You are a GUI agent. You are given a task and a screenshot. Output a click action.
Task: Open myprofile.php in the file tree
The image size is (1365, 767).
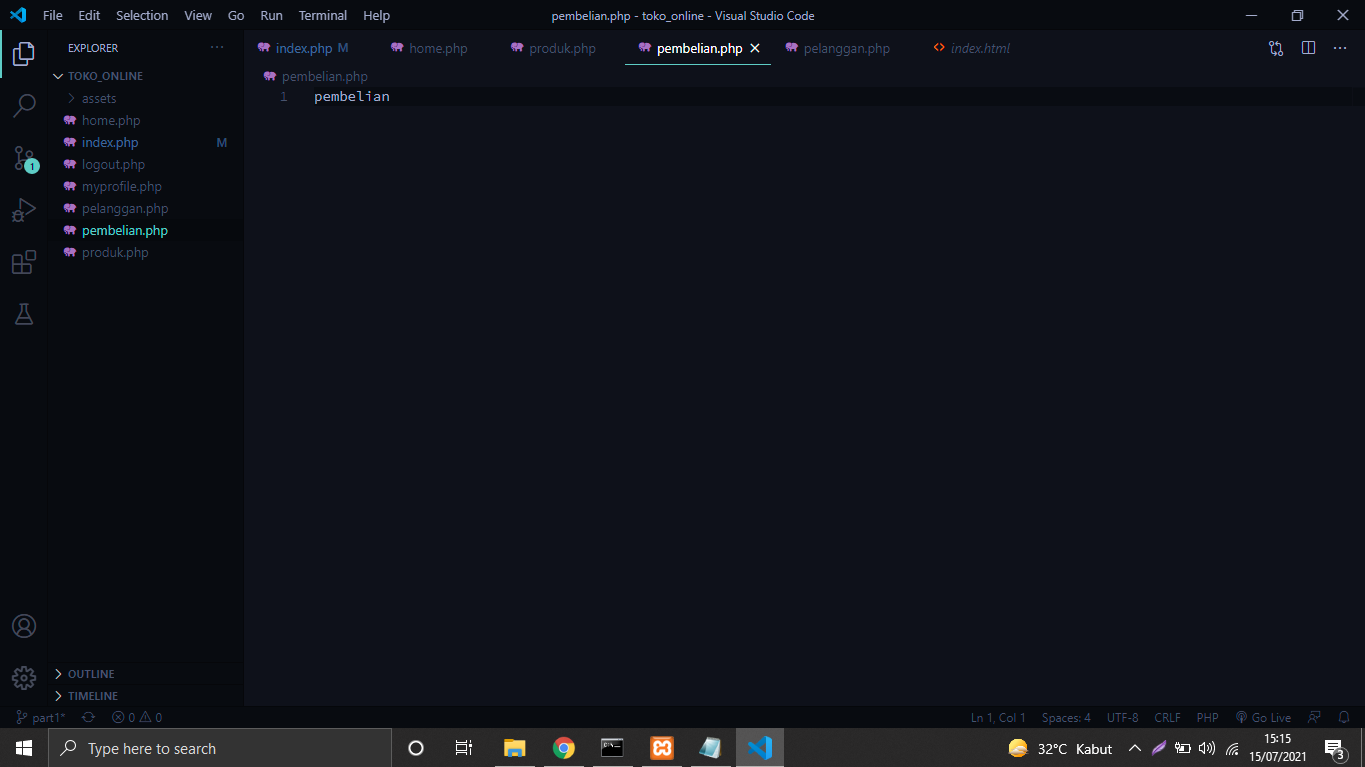click(145, 186)
